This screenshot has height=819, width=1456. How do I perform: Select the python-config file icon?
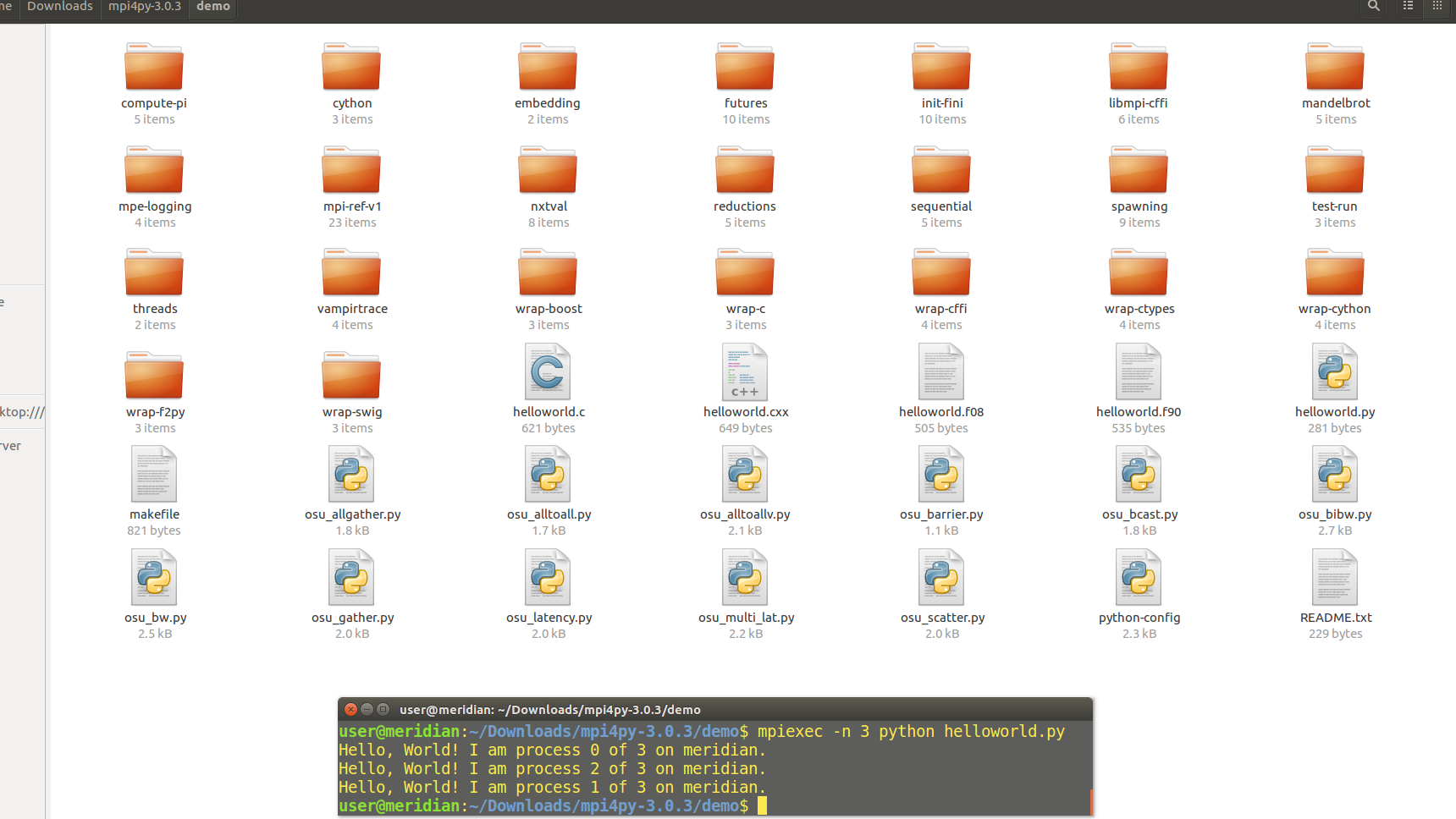1139,578
